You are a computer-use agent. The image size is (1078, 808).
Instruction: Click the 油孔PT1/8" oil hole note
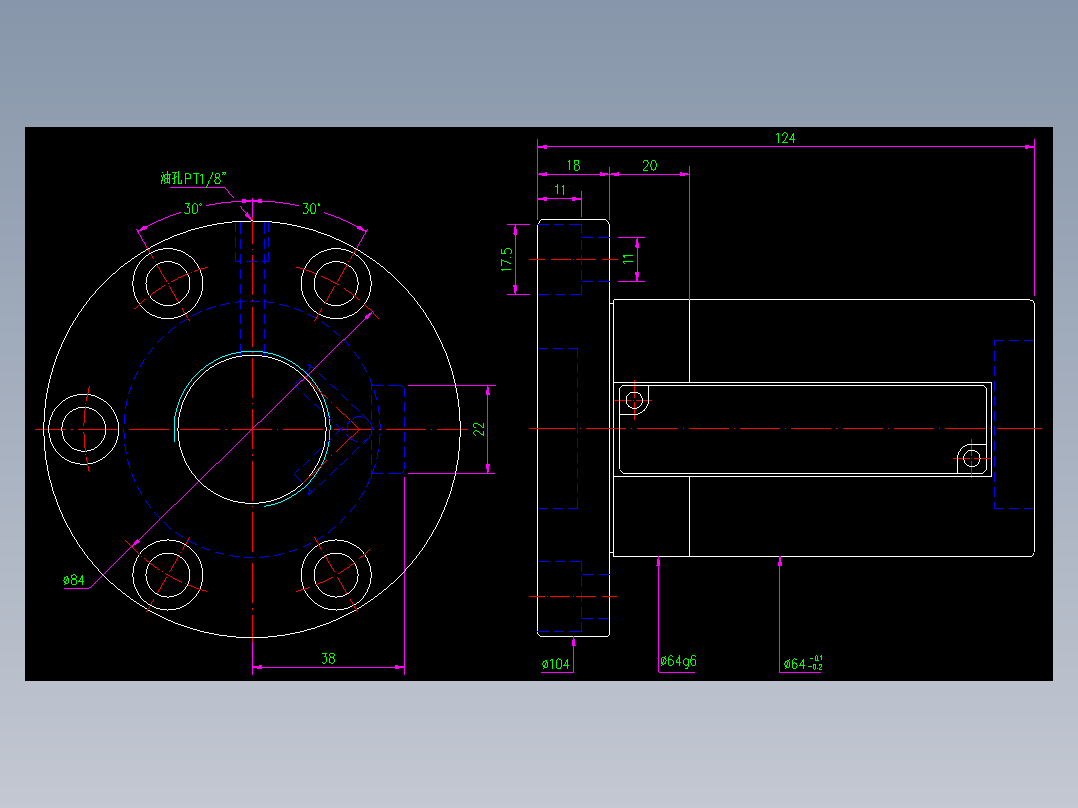193,178
